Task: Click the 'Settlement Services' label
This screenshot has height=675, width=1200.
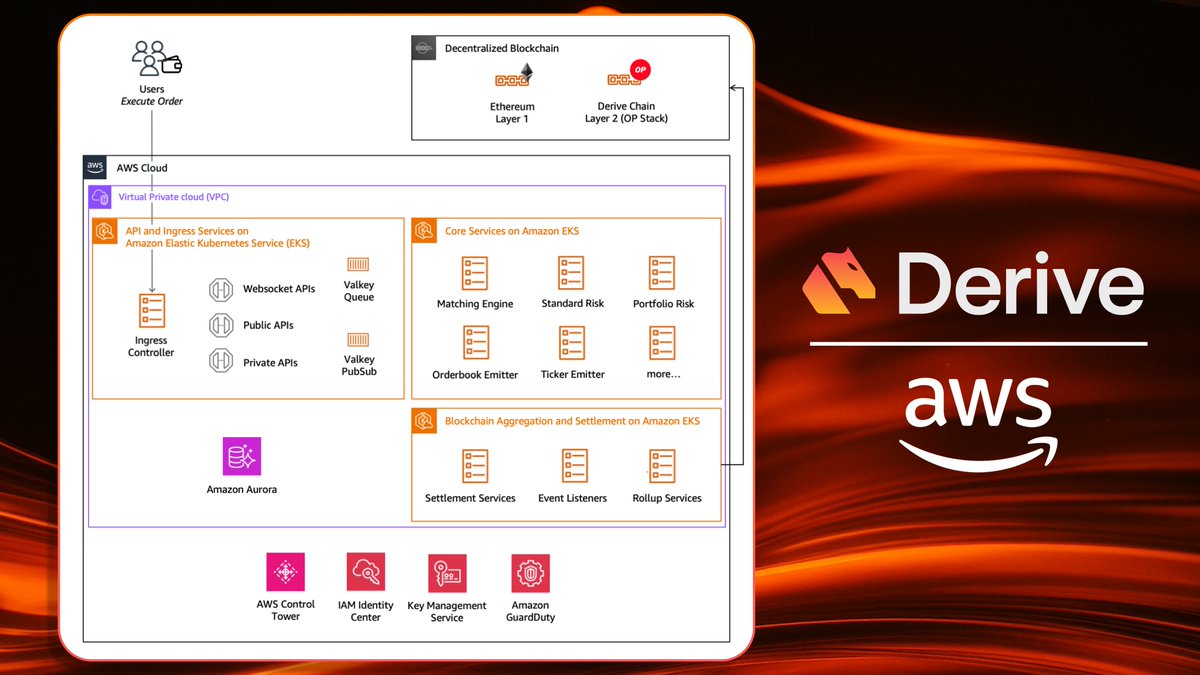Action: 470,498
